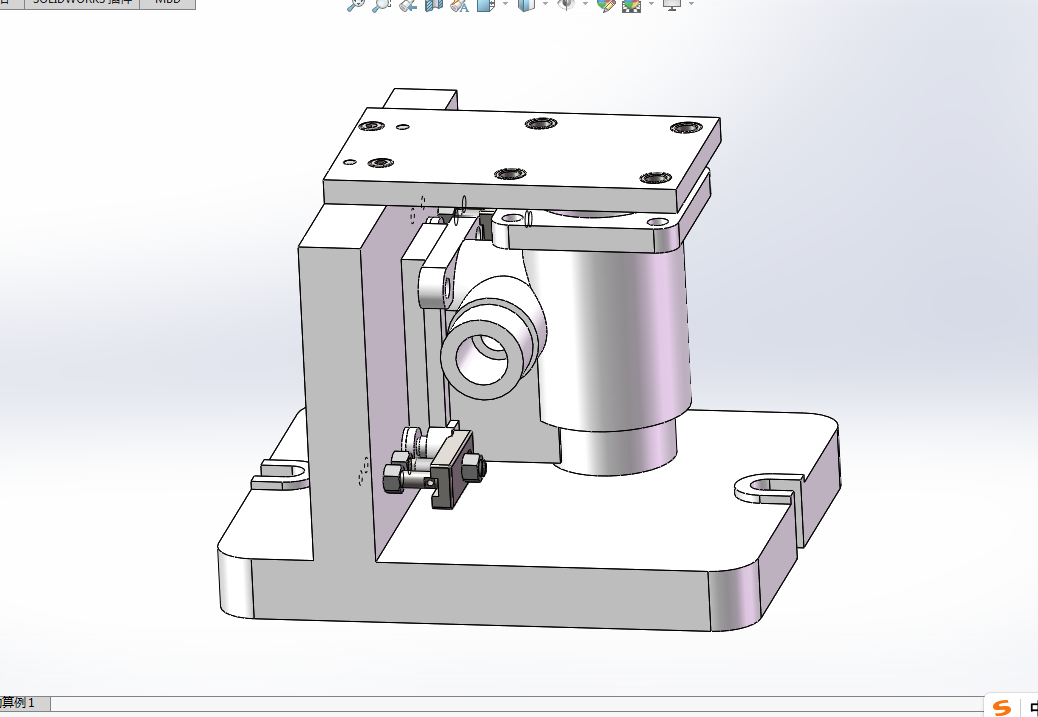Click the Display Style icon
The height and width of the screenshot is (717, 1038).
click(x=526, y=5)
